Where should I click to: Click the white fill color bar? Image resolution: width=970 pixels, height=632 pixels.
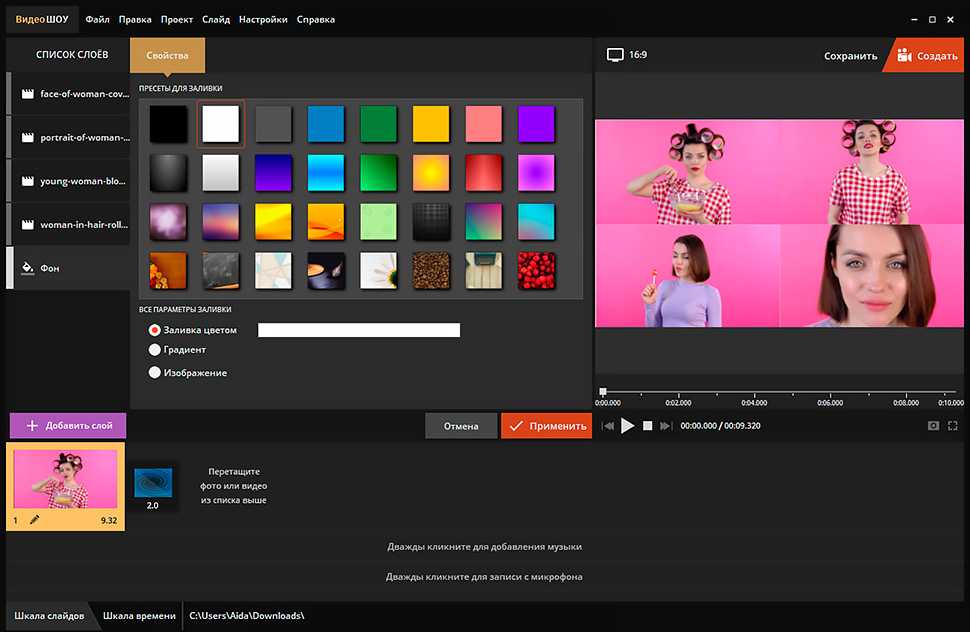pyautogui.click(x=358, y=330)
